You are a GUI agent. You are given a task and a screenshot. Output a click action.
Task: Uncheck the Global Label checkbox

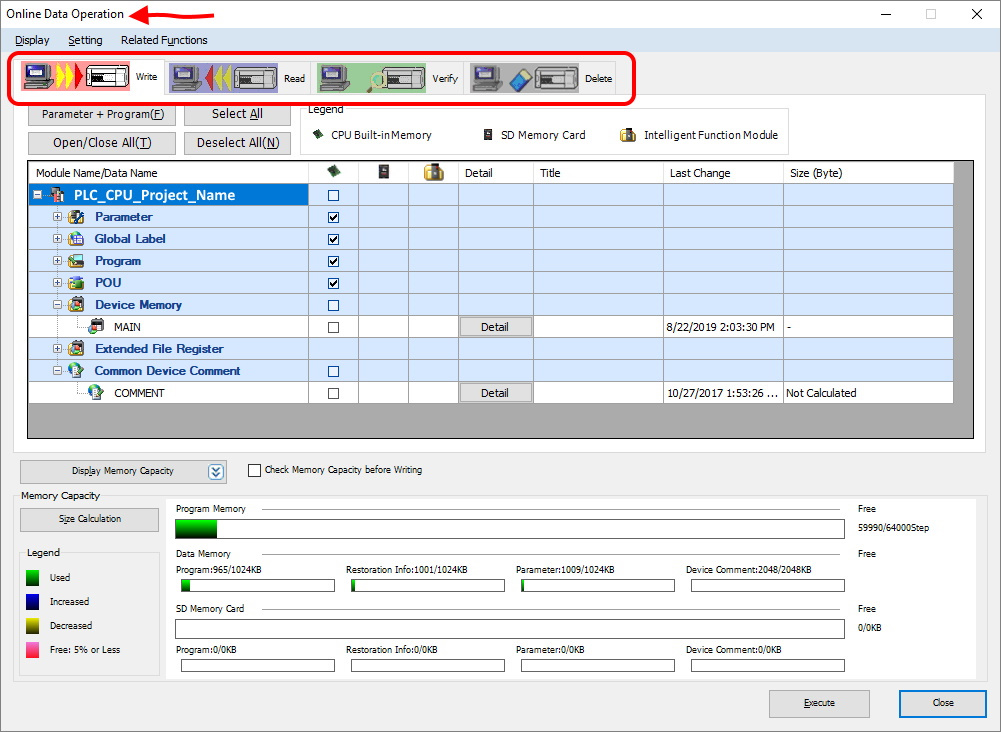(333, 238)
